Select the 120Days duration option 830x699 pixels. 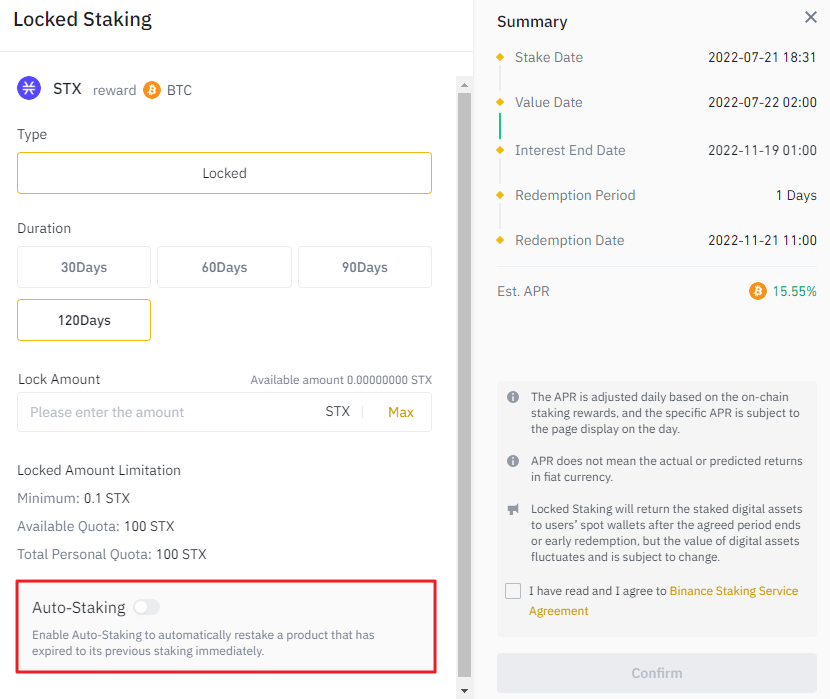pos(84,320)
